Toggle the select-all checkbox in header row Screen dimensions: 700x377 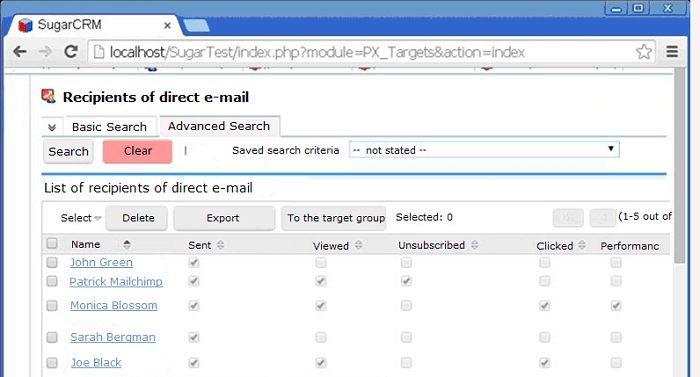[x=52, y=243]
